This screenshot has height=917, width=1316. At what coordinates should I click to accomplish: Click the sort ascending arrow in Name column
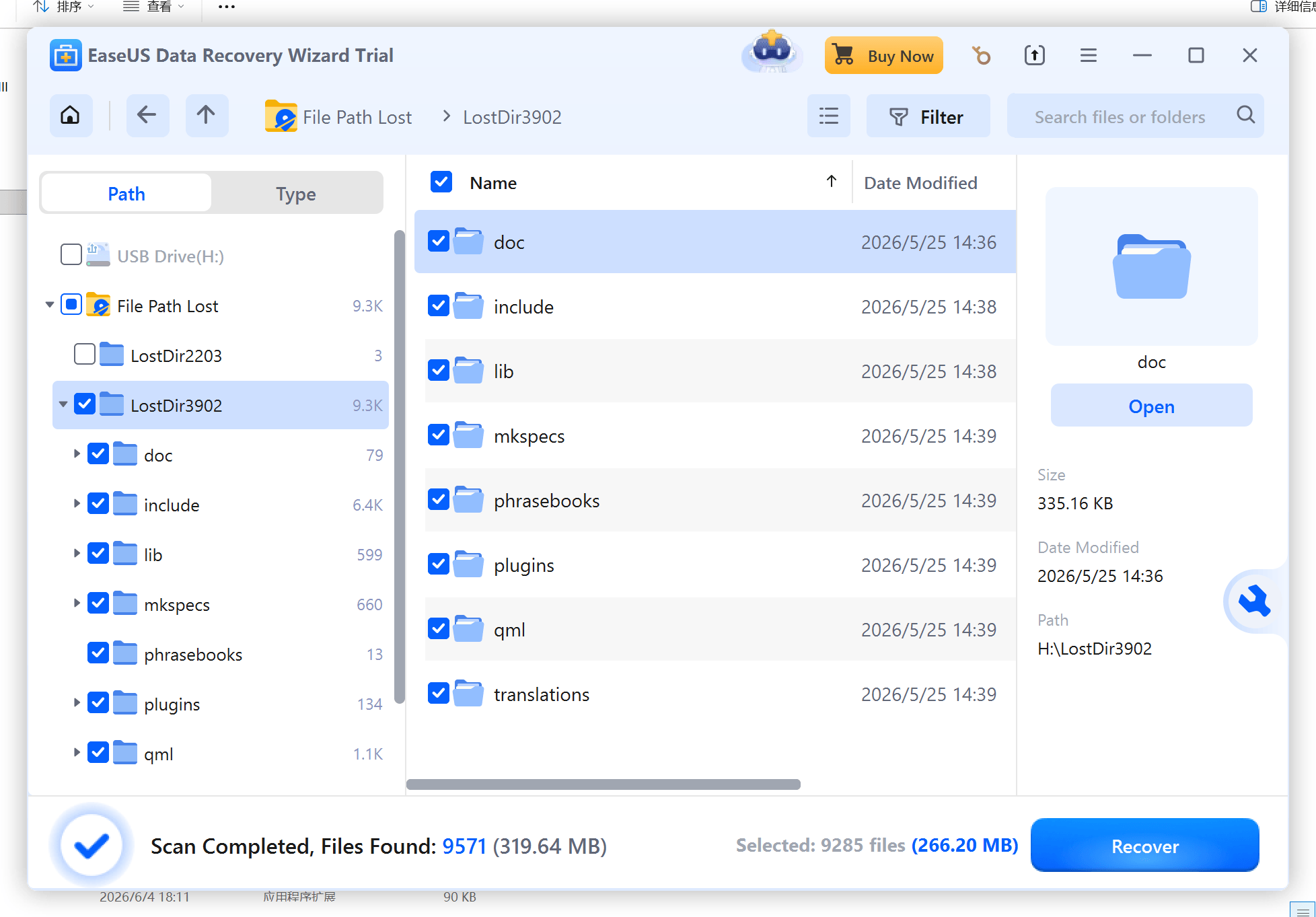pyautogui.click(x=832, y=182)
